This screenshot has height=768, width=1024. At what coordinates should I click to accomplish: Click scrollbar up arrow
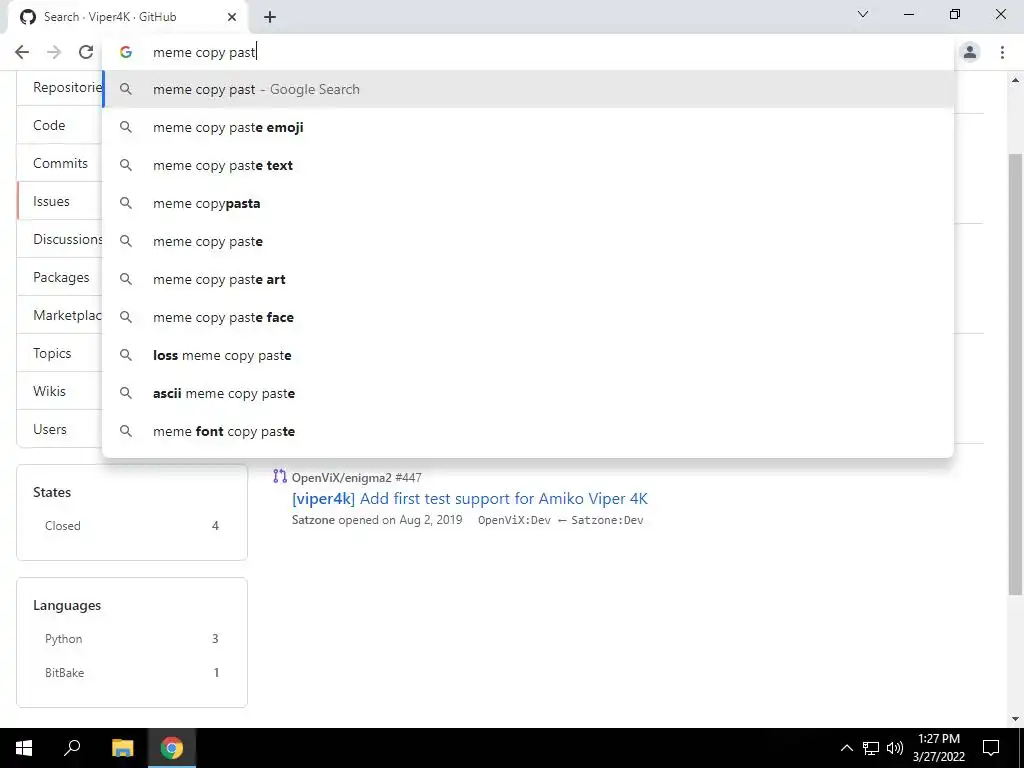click(x=1015, y=80)
